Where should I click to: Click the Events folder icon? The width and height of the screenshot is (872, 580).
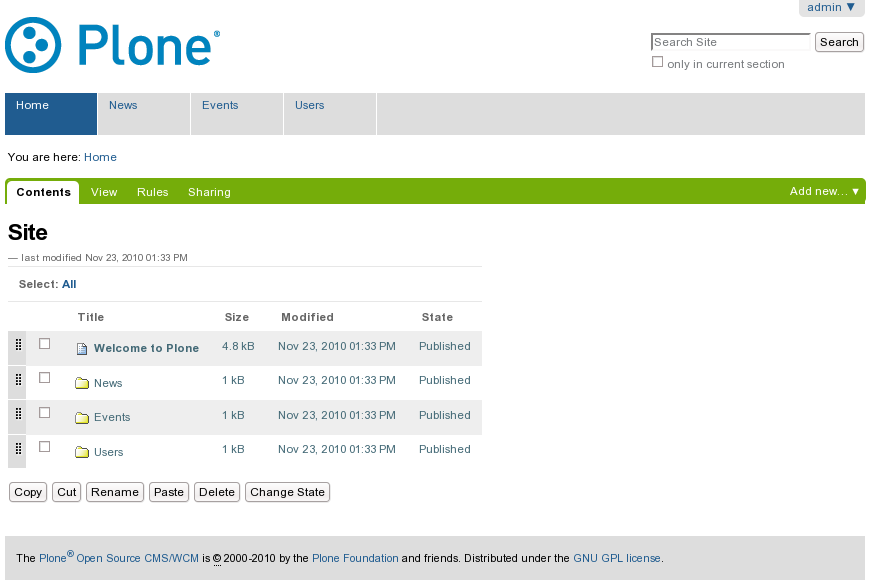pos(82,418)
